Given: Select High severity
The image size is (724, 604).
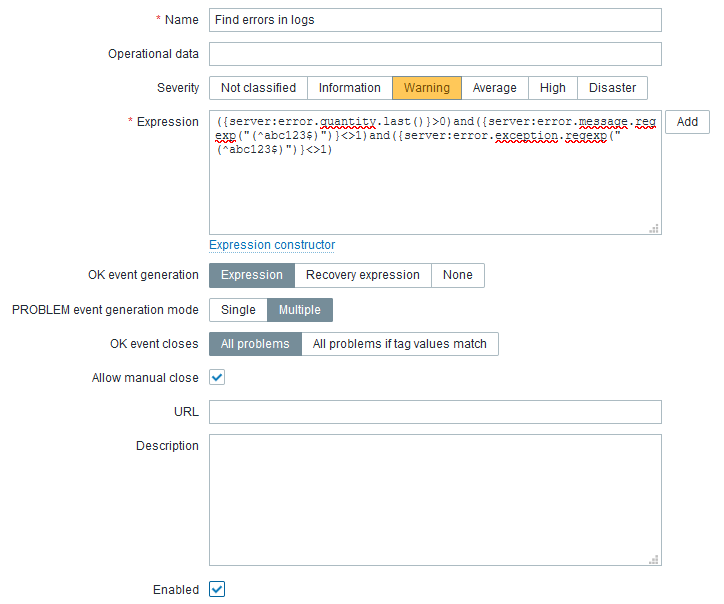Looking at the screenshot, I should 553,88.
